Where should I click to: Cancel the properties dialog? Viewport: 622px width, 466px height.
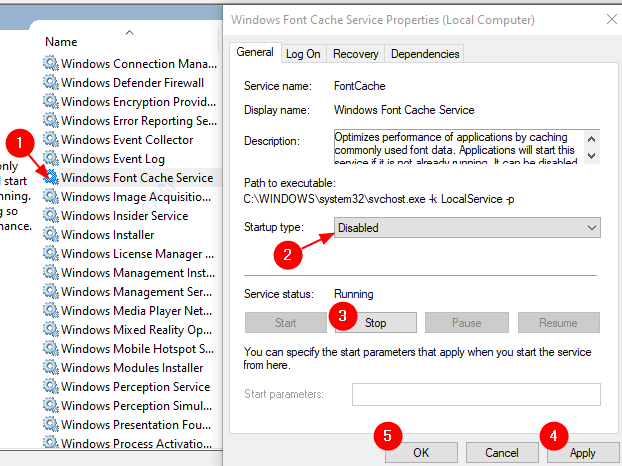tap(502, 453)
